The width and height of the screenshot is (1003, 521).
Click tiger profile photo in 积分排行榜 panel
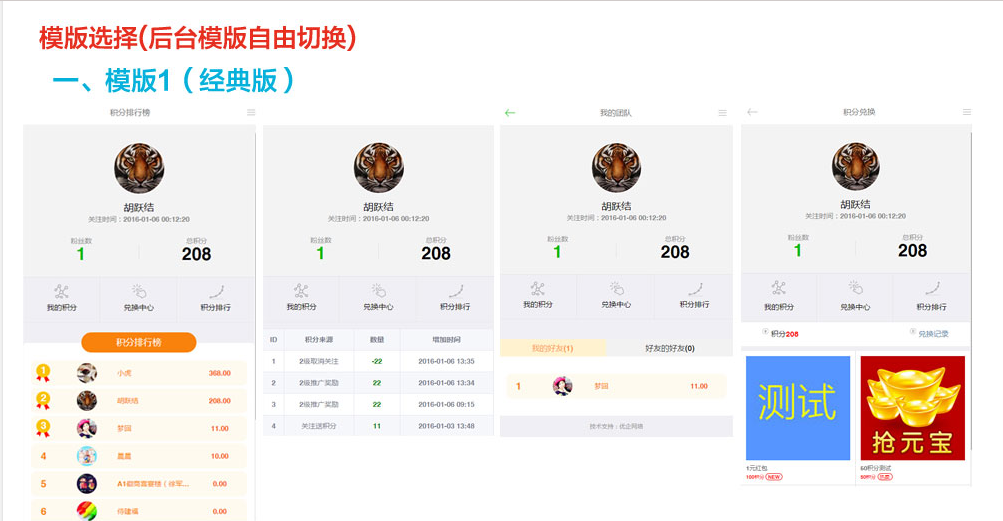[x=139, y=168]
